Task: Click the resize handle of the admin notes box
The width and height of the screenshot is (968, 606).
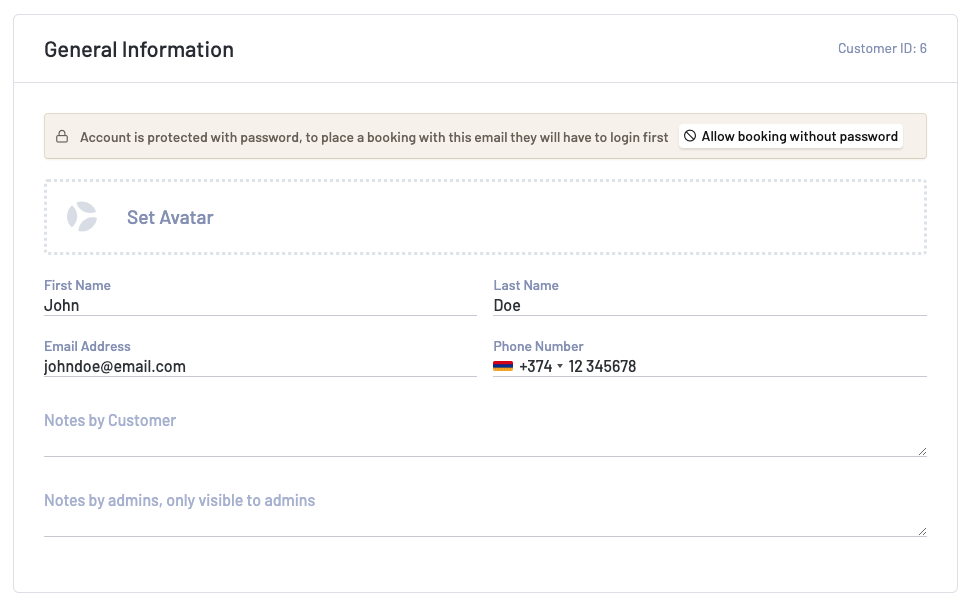Action: pyautogui.click(x=921, y=531)
